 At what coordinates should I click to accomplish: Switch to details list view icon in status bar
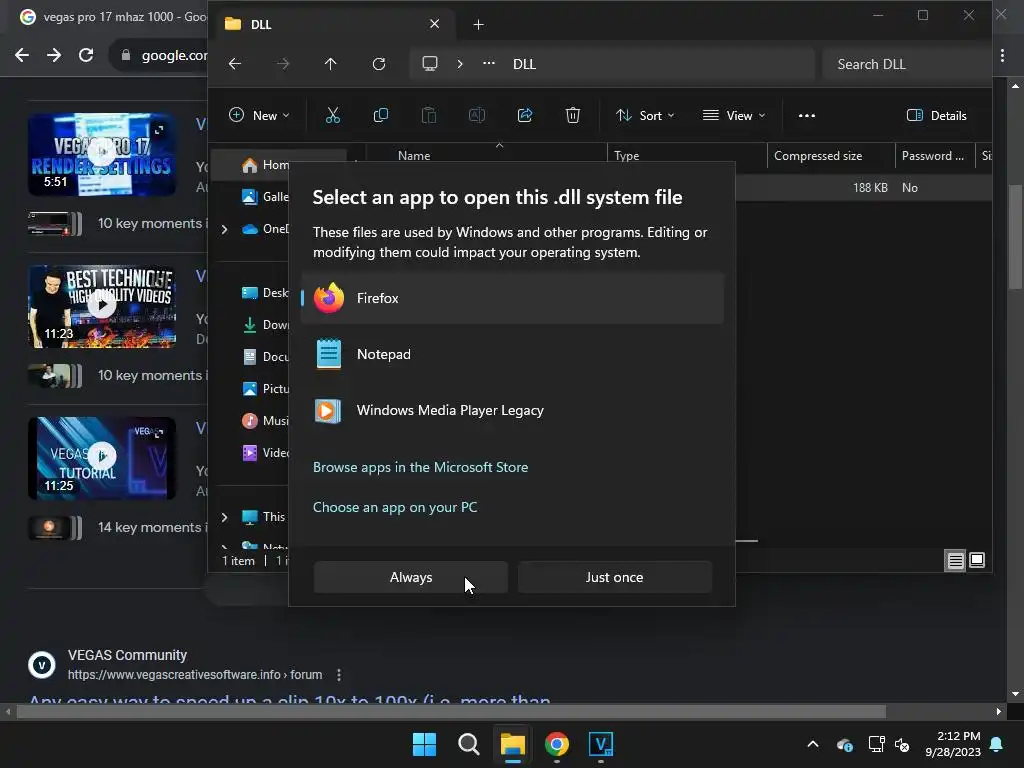[955, 560]
